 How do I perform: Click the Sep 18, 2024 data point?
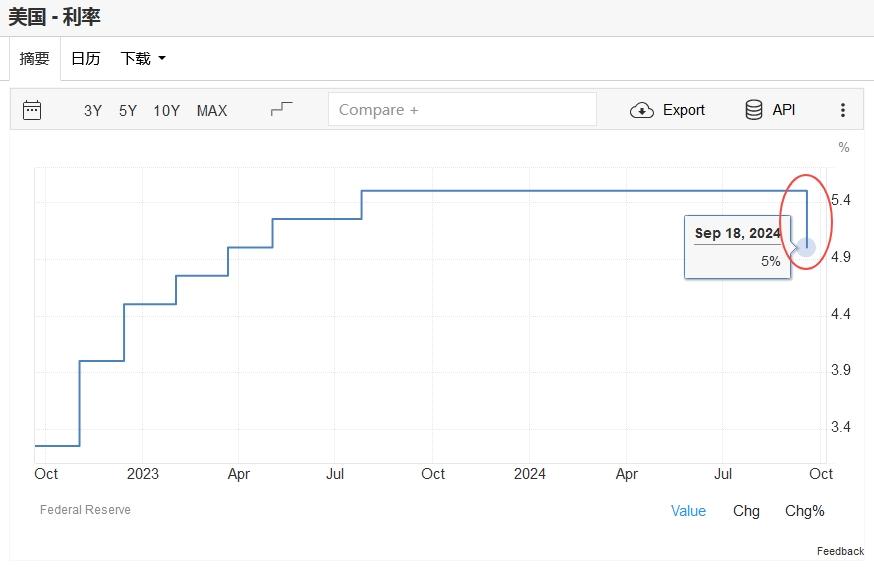(x=806, y=247)
